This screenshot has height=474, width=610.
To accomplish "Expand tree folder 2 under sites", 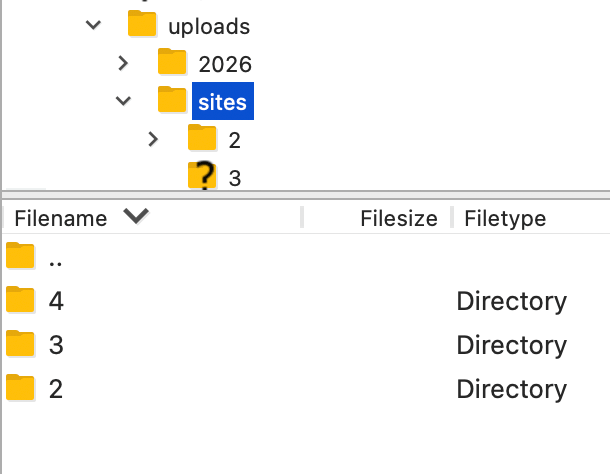I will (153, 138).
